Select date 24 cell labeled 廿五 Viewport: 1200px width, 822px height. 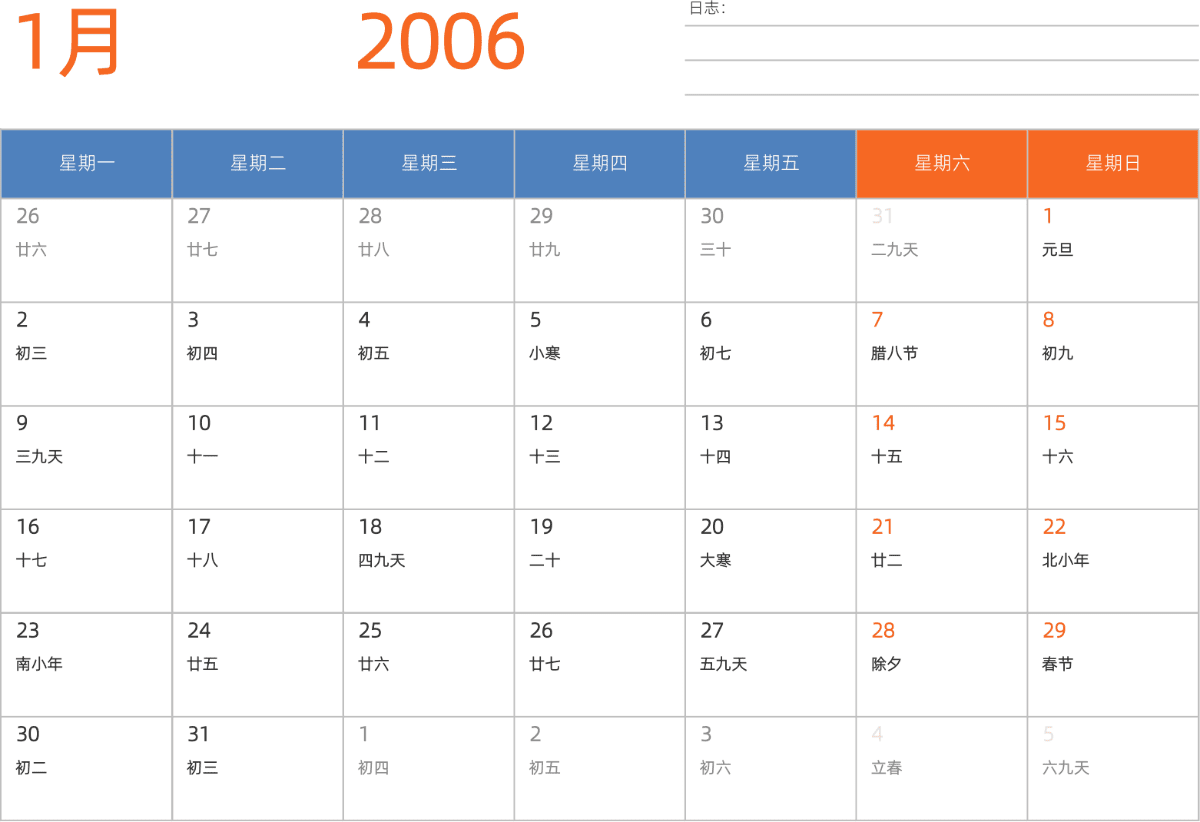258,665
